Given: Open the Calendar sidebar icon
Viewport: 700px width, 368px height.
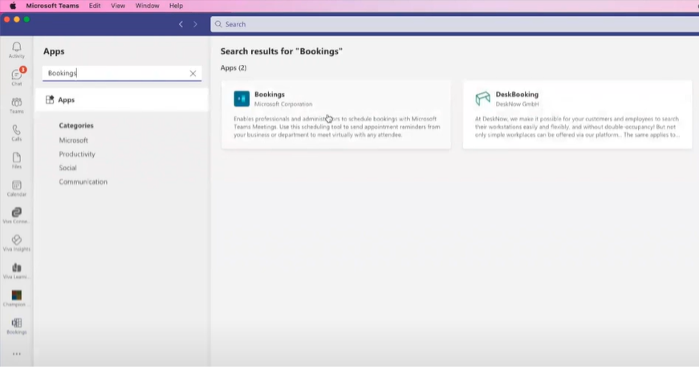Looking at the screenshot, I should click(17, 188).
